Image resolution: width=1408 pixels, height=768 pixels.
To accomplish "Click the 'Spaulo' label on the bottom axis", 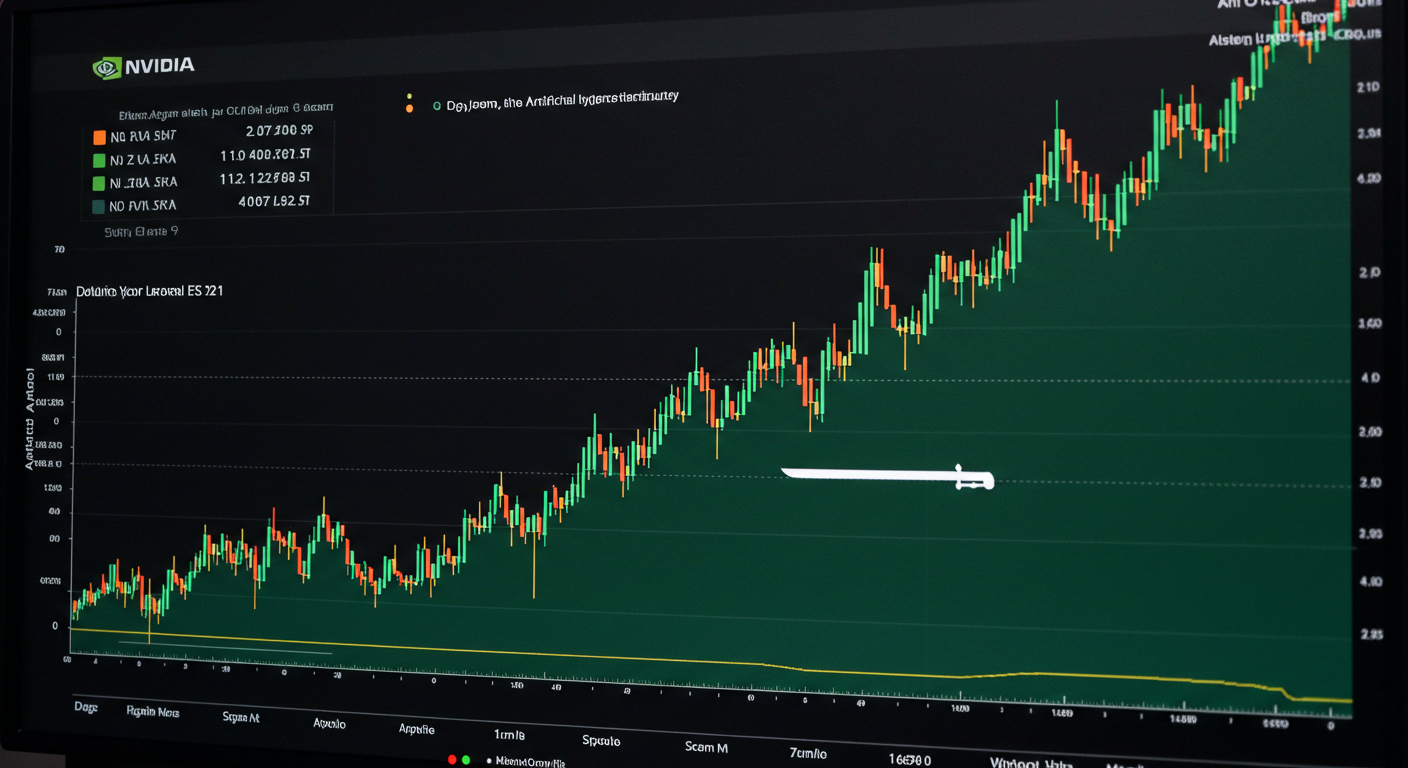I will (601, 741).
